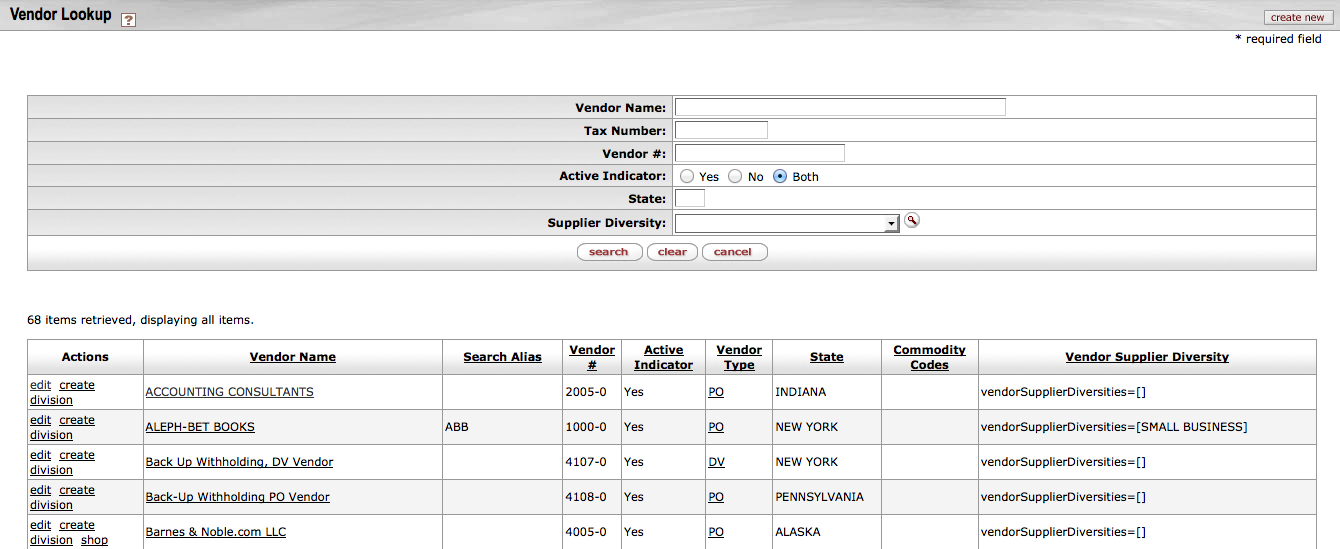Select the Yes active indicator radio
The height and width of the screenshot is (549, 1340).
click(687, 176)
